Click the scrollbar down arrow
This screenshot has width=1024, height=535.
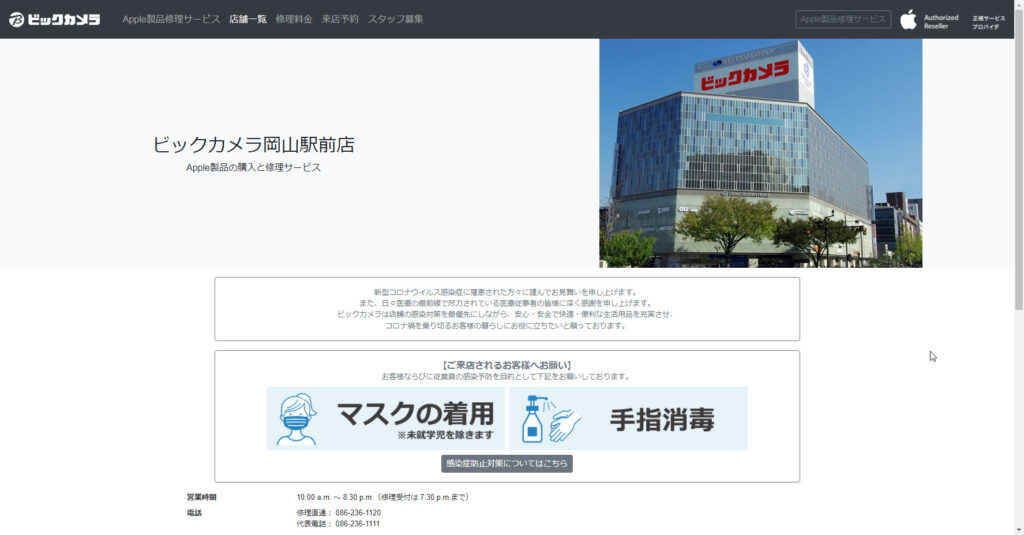1019,530
